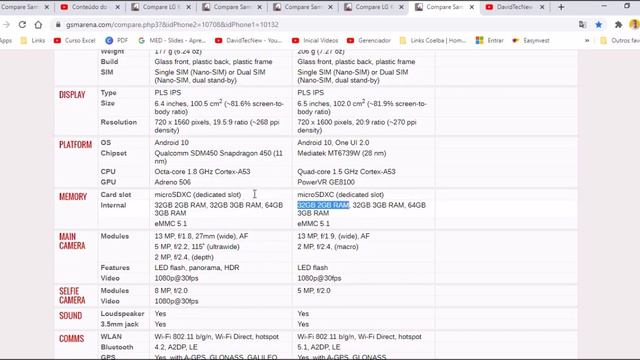Click the 3.5mm jack label
The width and height of the screenshot is (640, 360).
[x=120, y=324]
